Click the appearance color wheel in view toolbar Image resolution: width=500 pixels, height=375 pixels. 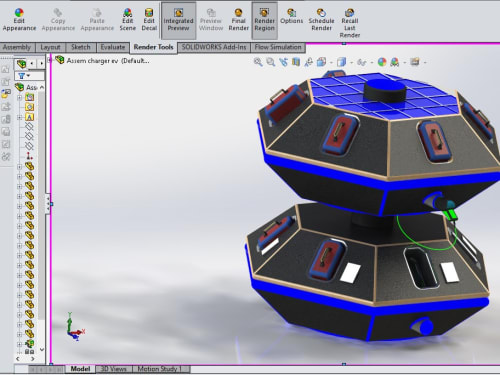(x=382, y=62)
